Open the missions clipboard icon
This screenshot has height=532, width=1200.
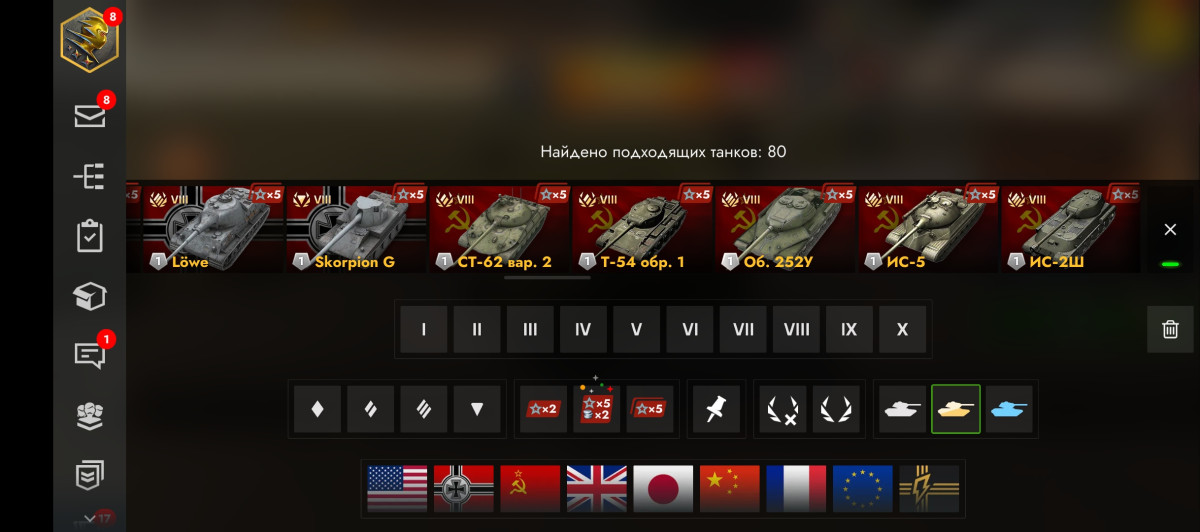[90, 236]
